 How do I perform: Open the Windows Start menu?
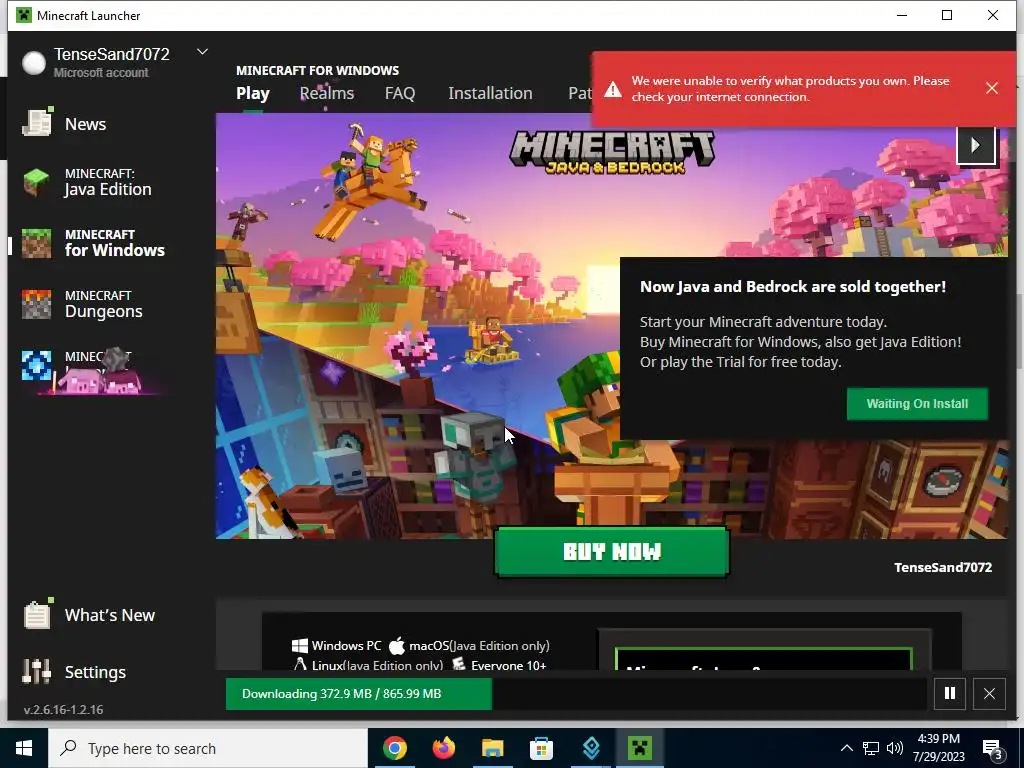point(24,748)
